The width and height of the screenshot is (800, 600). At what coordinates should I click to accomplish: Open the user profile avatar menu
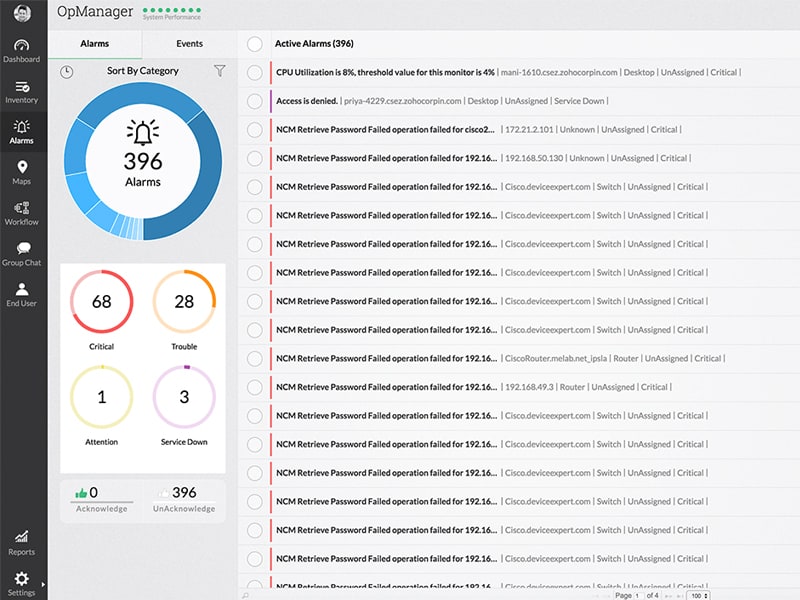pos(21,14)
